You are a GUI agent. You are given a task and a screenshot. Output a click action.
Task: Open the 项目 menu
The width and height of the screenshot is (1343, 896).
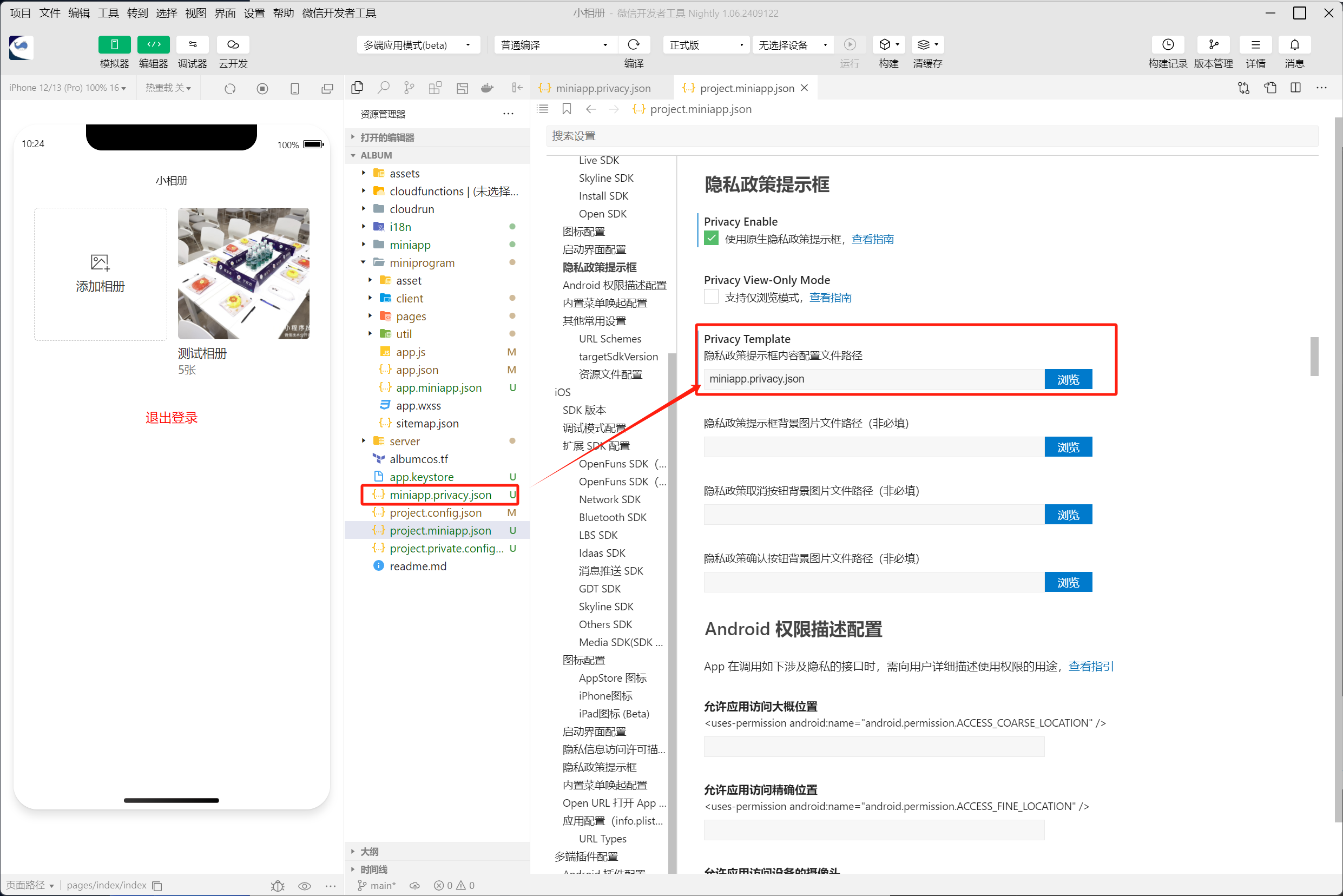click(21, 12)
